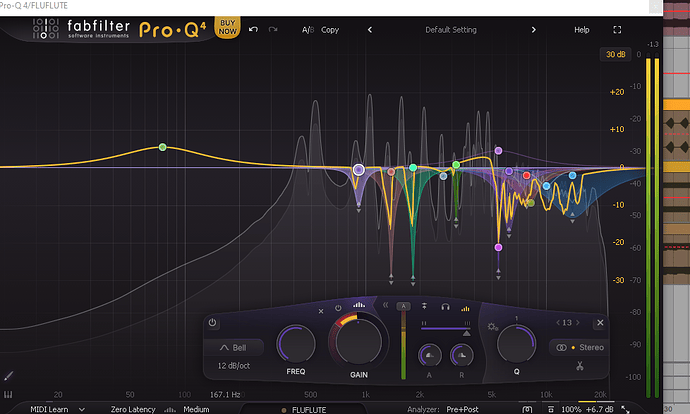Click the FREQ knob
Screen dimensions: 690x414
[x=296, y=344]
